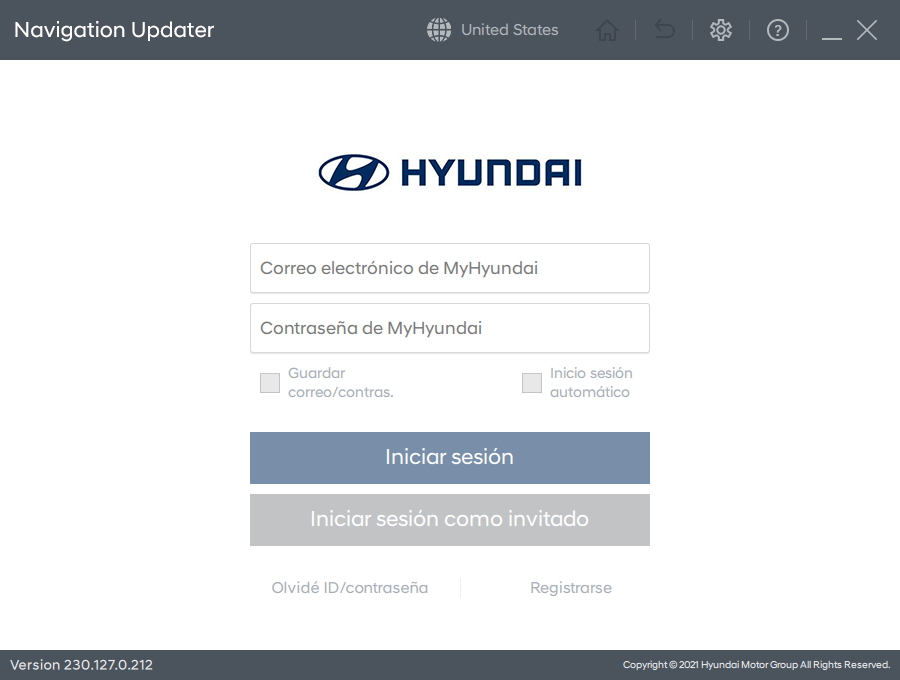
Task: Open the help question mark icon
Action: [778, 30]
